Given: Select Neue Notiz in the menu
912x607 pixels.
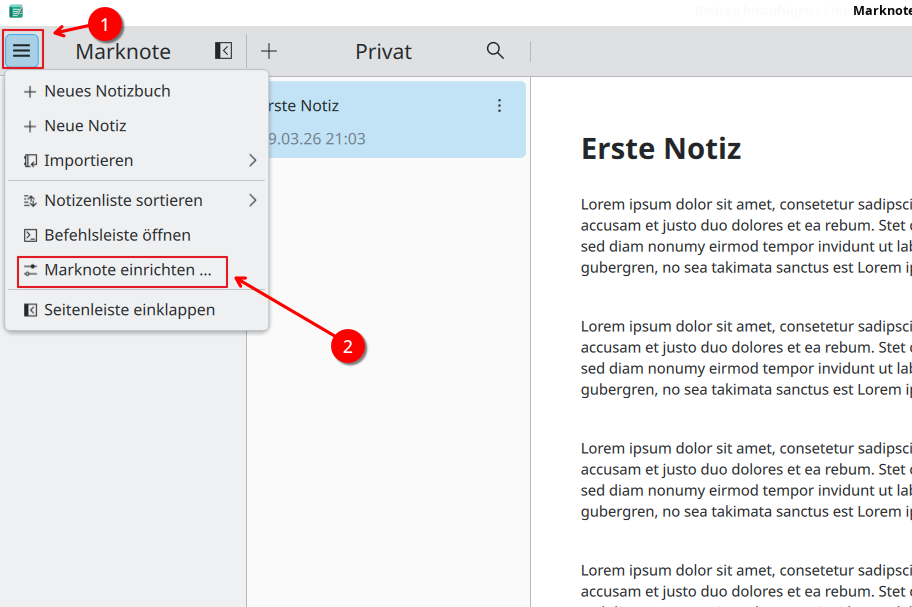Looking at the screenshot, I should (x=85, y=126).
